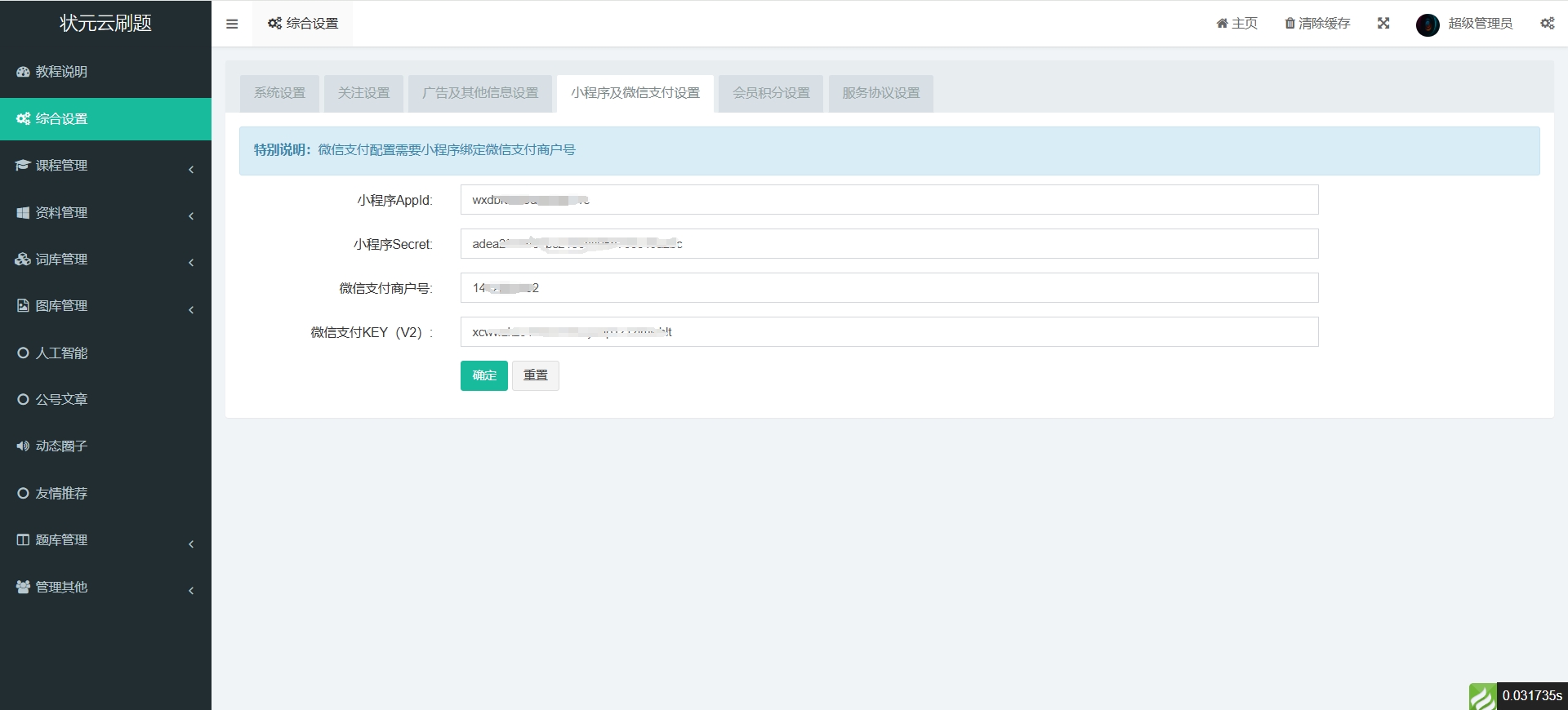Click the windows icon for 资料管理
The width and height of the screenshot is (1568, 710).
[x=23, y=212]
